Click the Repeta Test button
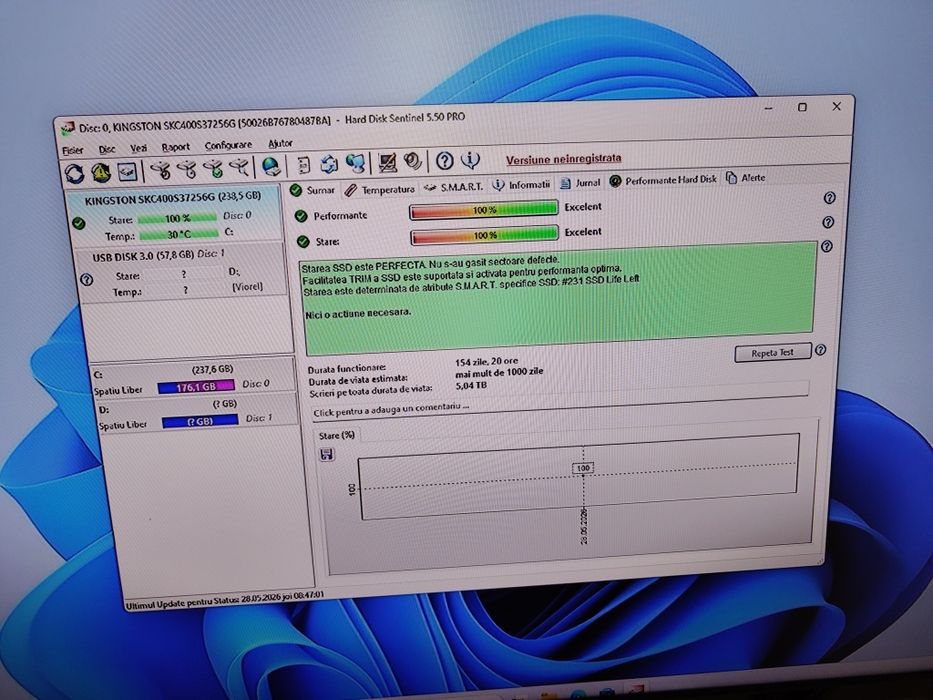Image resolution: width=933 pixels, height=700 pixels. [x=772, y=352]
